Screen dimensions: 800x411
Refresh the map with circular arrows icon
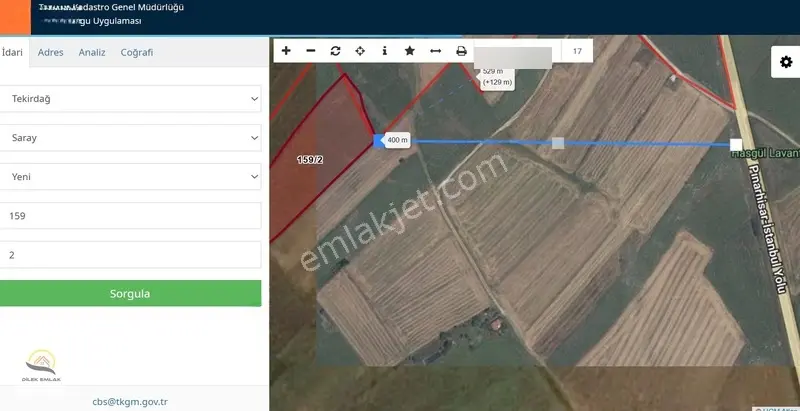pyautogui.click(x=335, y=50)
